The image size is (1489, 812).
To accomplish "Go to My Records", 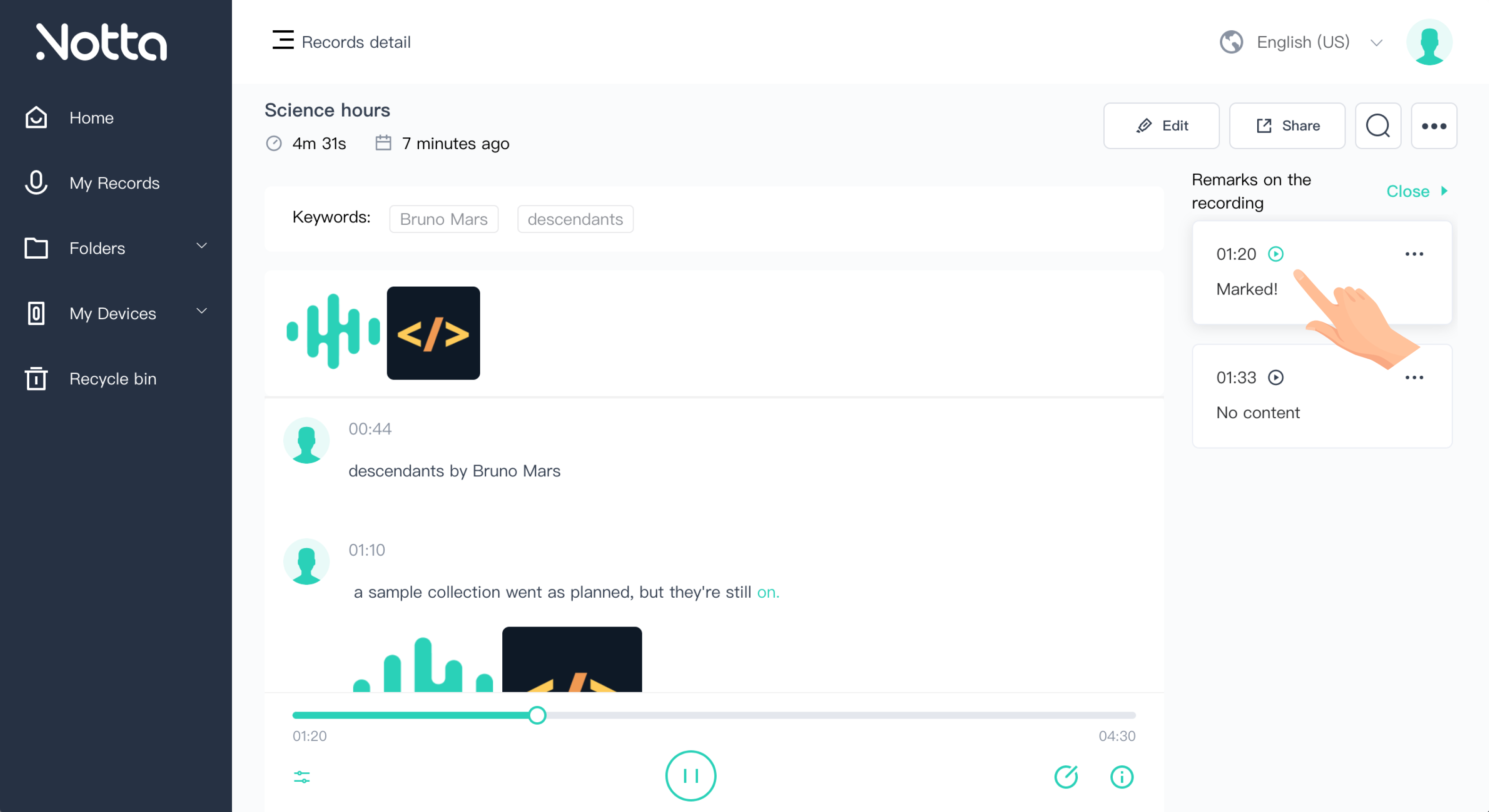I will (x=114, y=183).
